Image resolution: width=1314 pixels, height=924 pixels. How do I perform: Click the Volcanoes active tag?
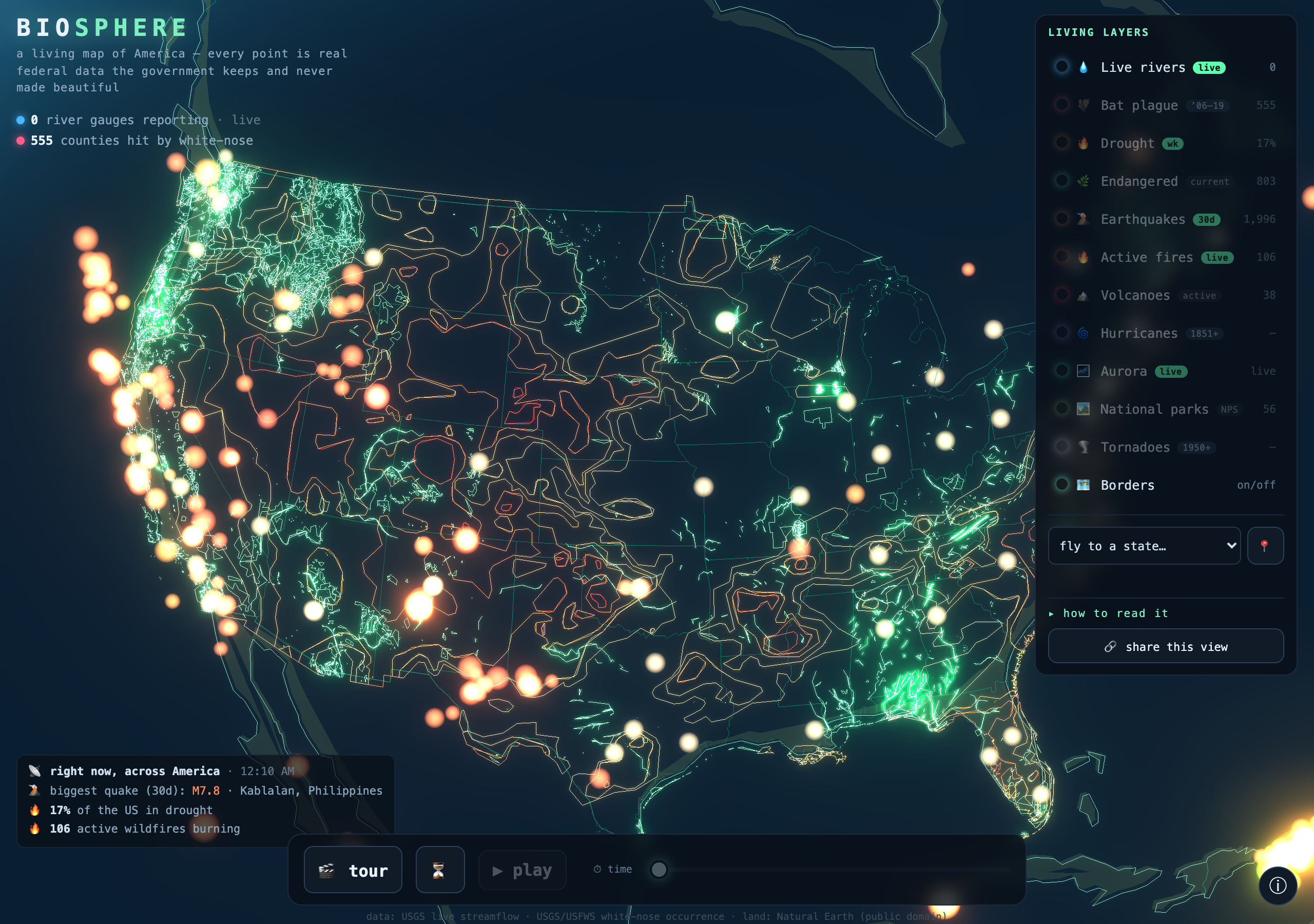coord(1199,296)
